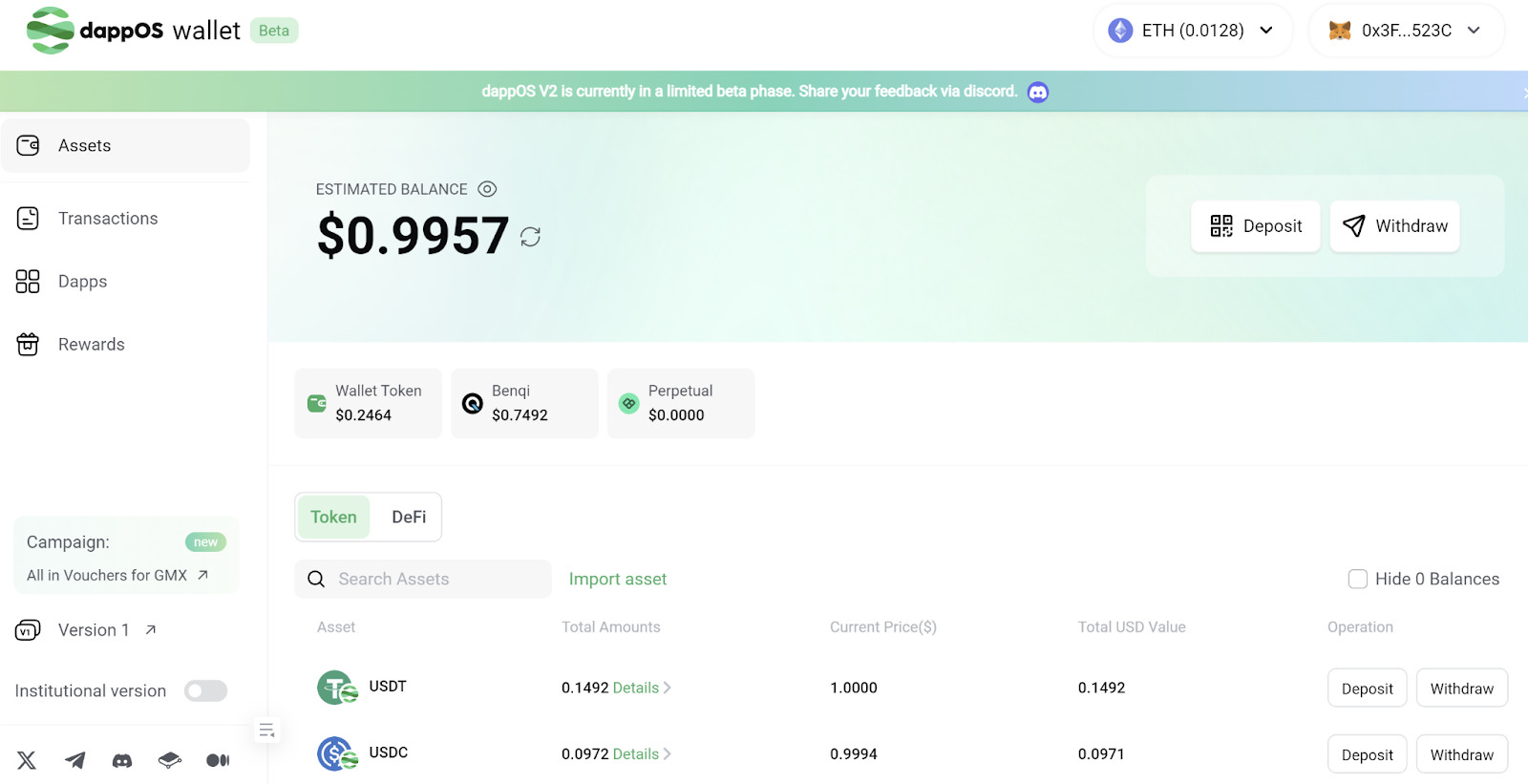Toggle balance visibility eye icon
The width and height of the screenshot is (1528, 784).
[x=487, y=189]
